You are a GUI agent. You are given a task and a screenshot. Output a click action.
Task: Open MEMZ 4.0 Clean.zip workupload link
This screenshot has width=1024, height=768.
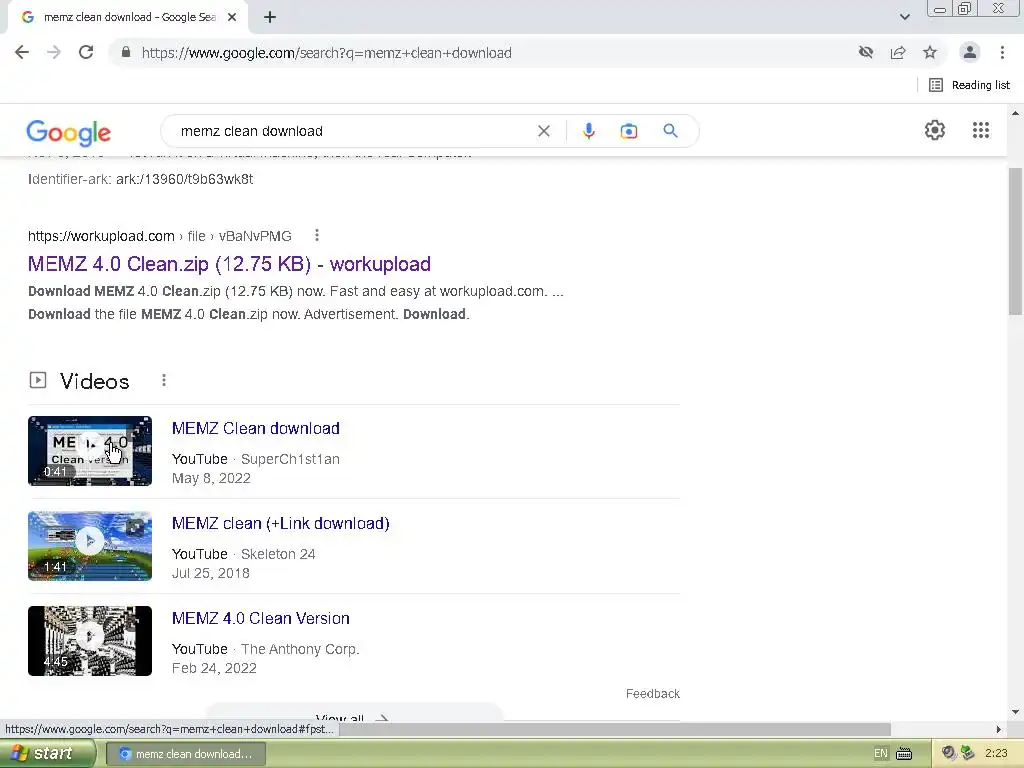coord(229,264)
